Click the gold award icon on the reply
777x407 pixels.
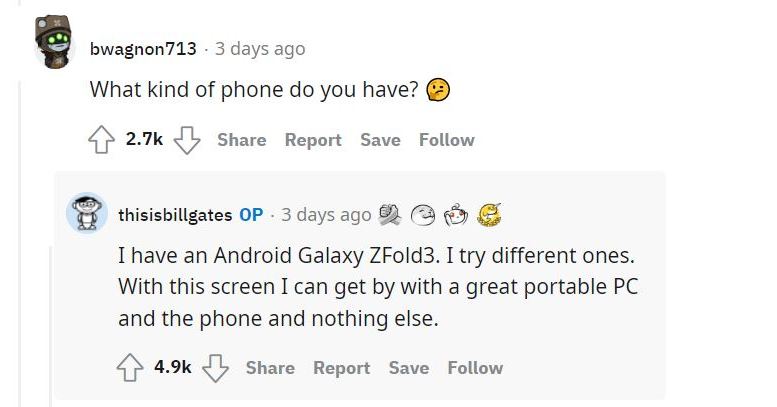(x=489, y=214)
